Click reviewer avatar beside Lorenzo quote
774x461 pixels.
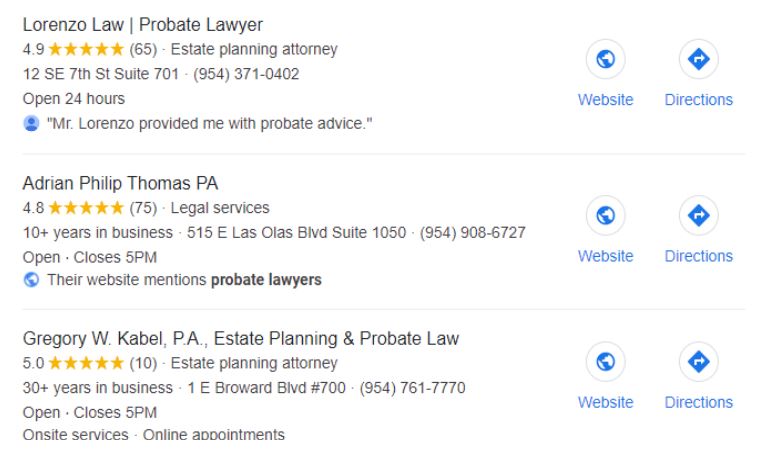[x=31, y=123]
